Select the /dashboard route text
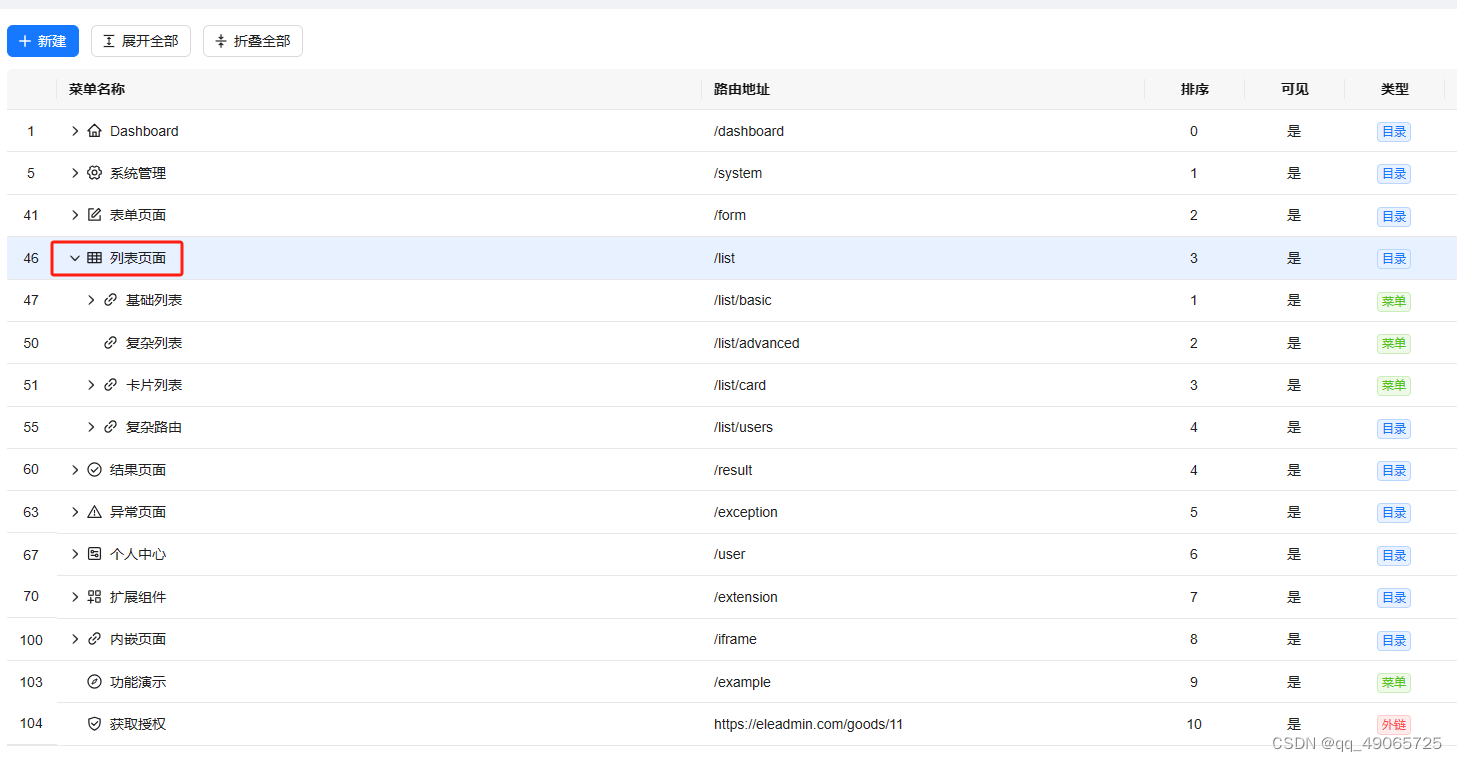The image size is (1457, 761). (x=749, y=131)
